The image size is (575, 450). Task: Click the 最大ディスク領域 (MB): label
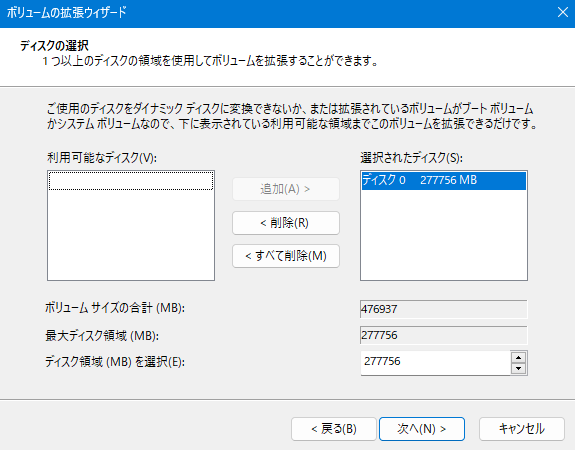point(102,336)
